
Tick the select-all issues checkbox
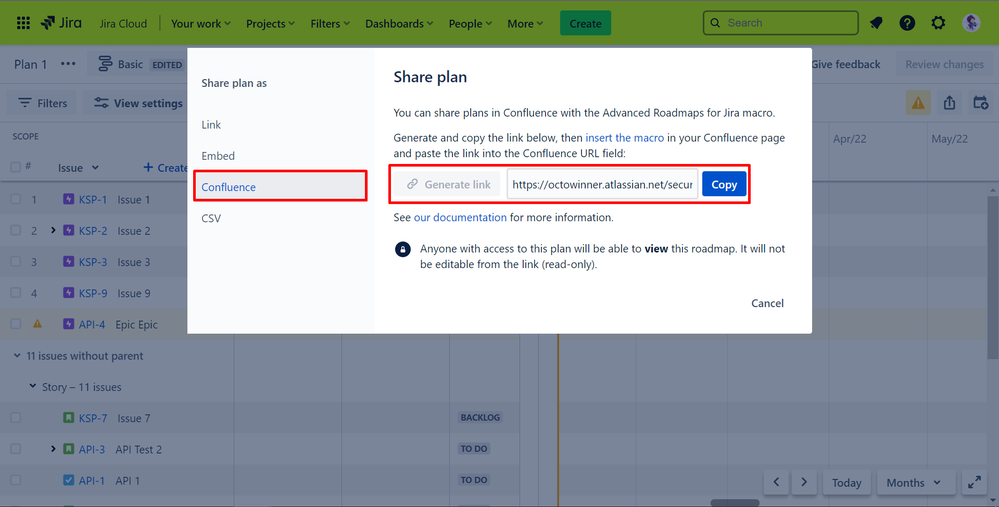pyautogui.click(x=15, y=167)
